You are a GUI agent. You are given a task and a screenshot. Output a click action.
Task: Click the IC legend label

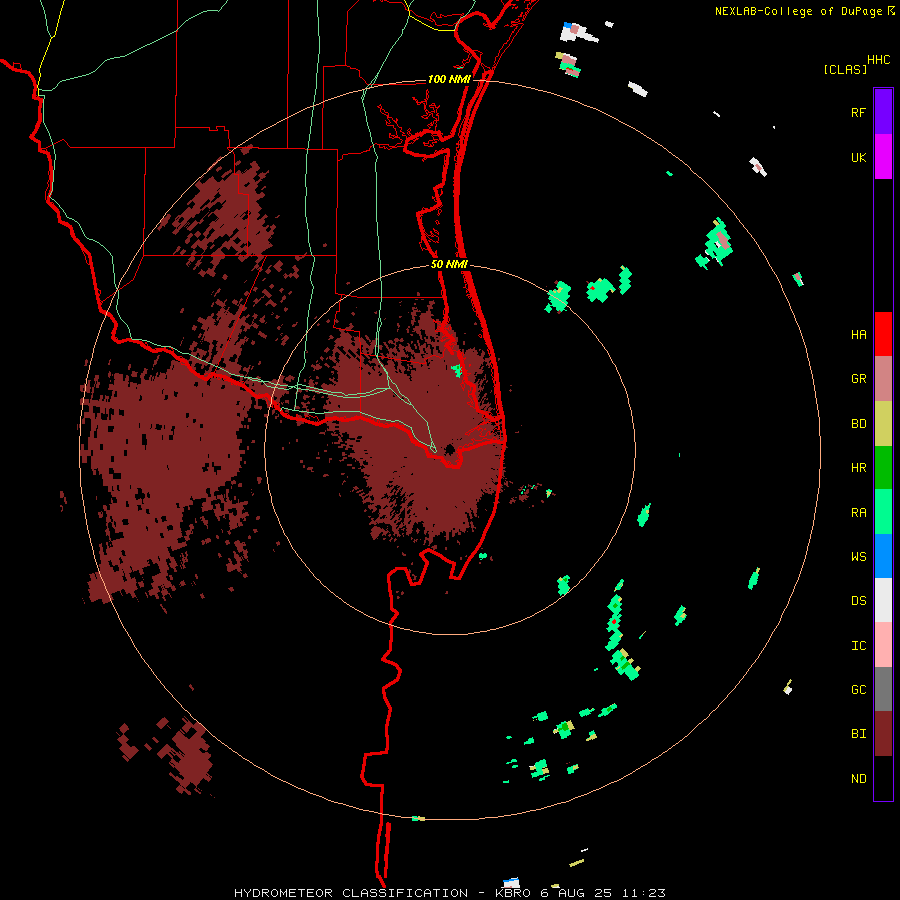click(x=858, y=646)
